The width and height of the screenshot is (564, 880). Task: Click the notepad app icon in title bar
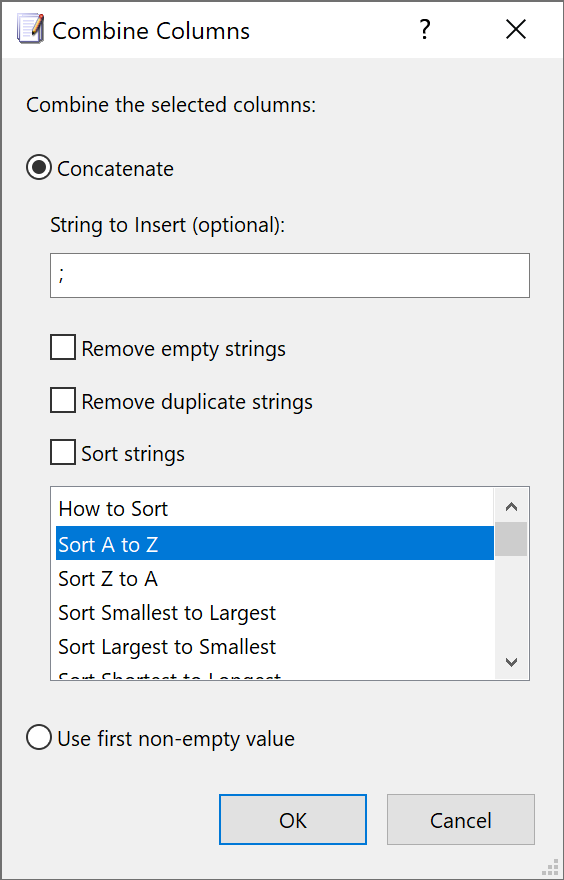(x=30, y=30)
